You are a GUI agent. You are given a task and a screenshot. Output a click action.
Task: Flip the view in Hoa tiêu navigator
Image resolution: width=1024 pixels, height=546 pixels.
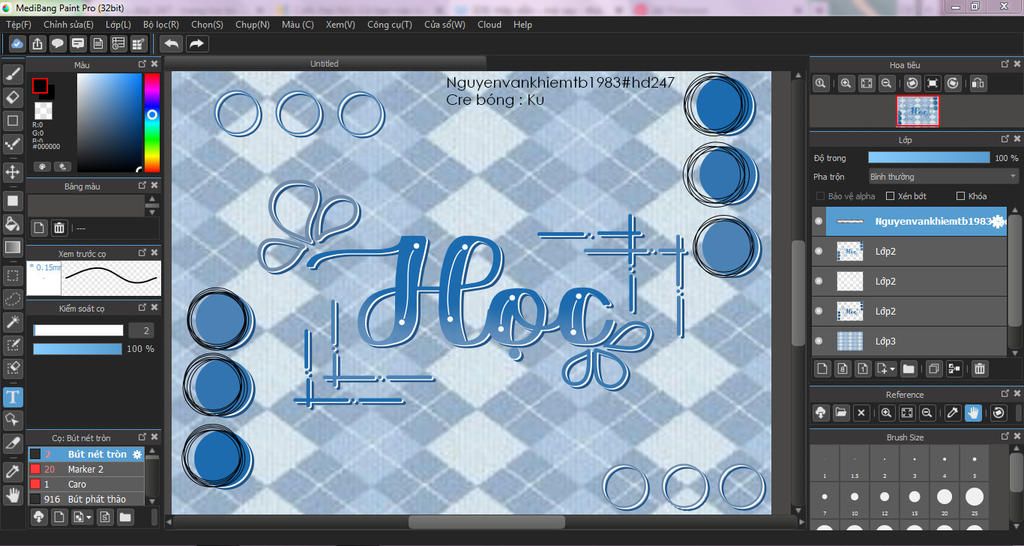[978, 83]
